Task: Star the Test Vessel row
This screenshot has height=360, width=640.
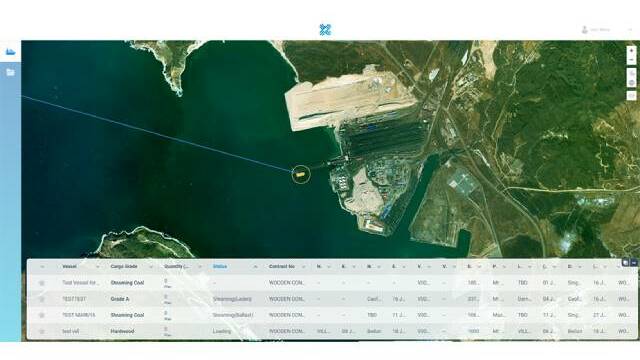Action: pyautogui.click(x=42, y=282)
